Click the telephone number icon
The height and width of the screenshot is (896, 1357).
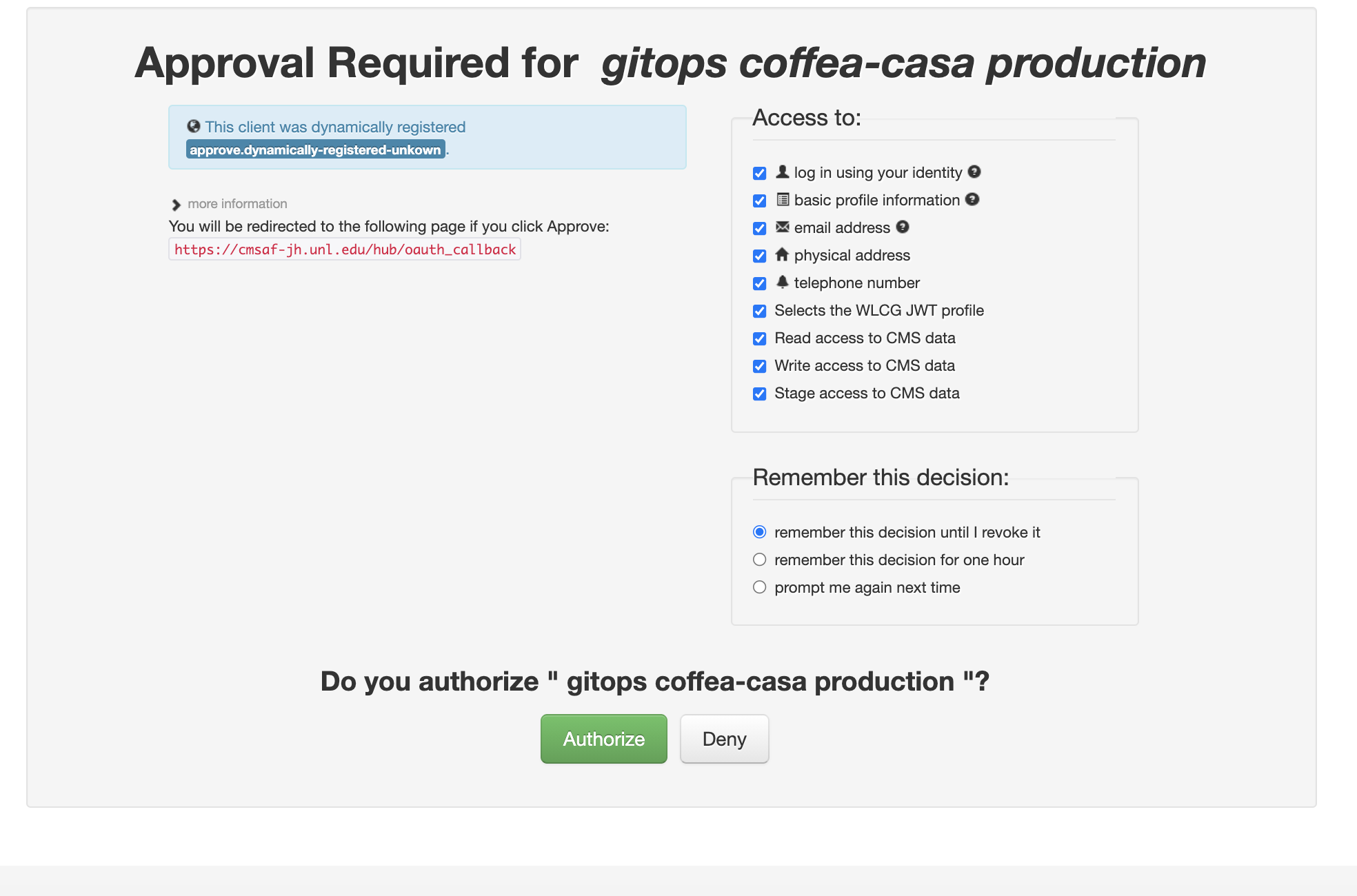tap(783, 282)
